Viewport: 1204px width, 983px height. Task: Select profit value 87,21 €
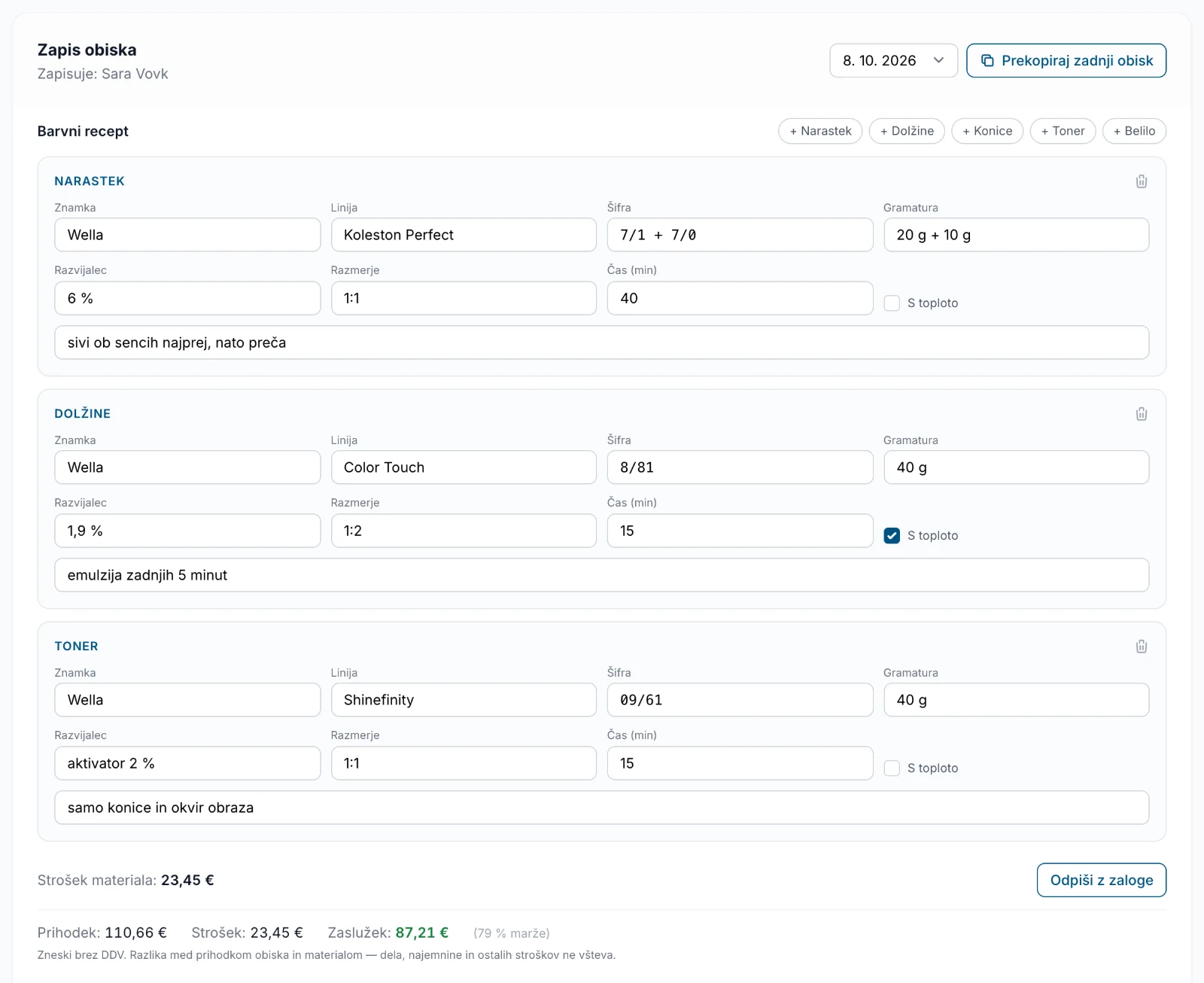(422, 933)
